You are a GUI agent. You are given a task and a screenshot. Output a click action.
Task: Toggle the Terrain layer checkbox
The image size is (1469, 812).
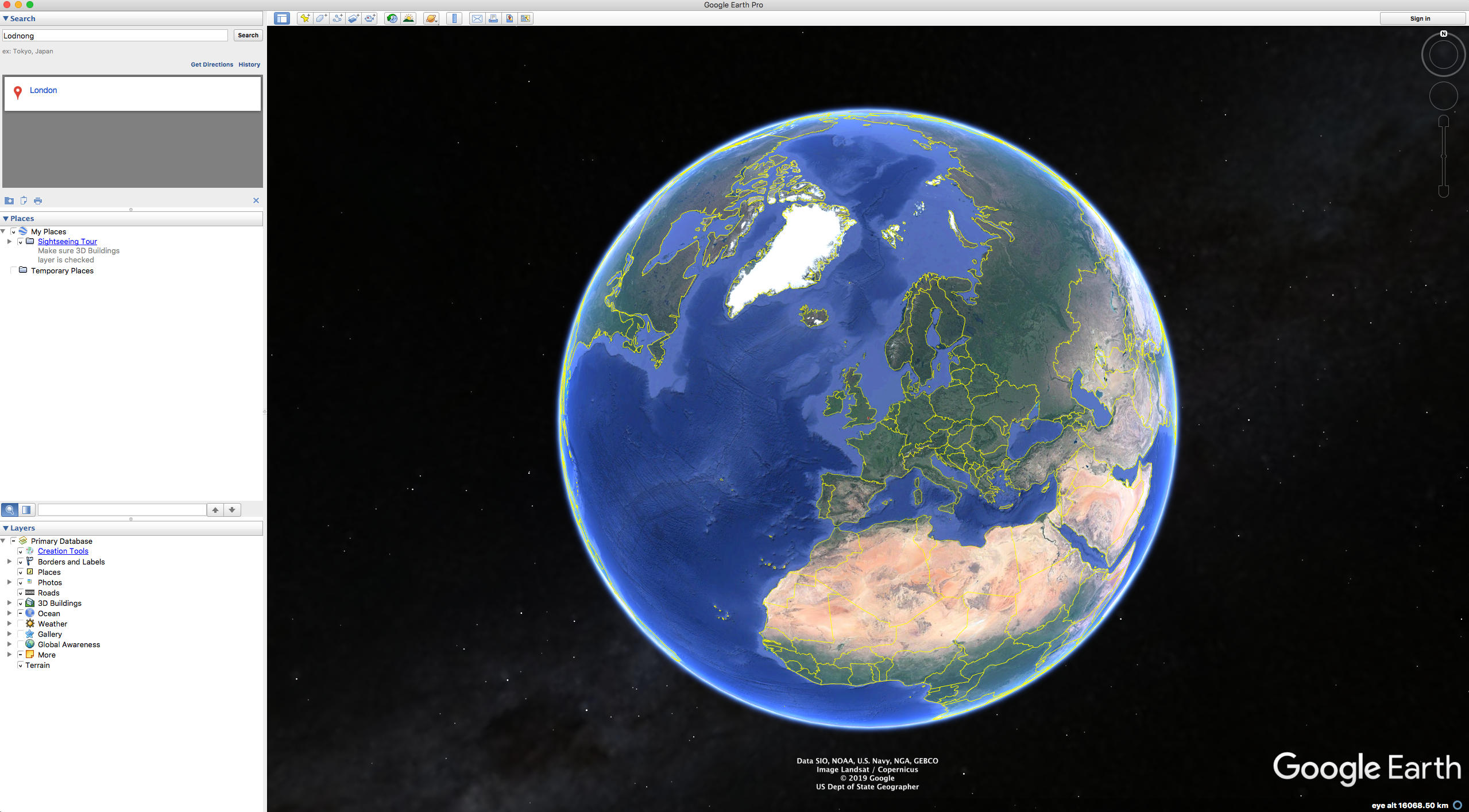pos(21,666)
